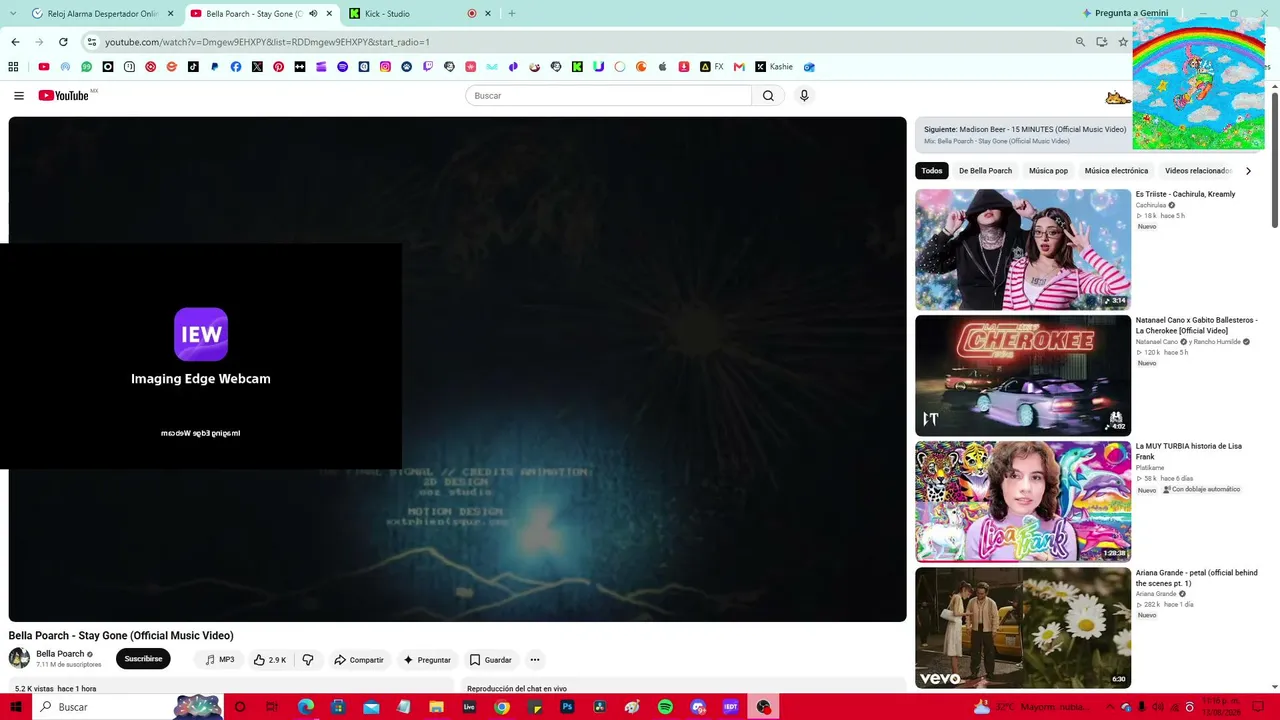The height and width of the screenshot is (720, 1280).
Task: Open the Instagram bookmark icon
Action: coord(385,67)
